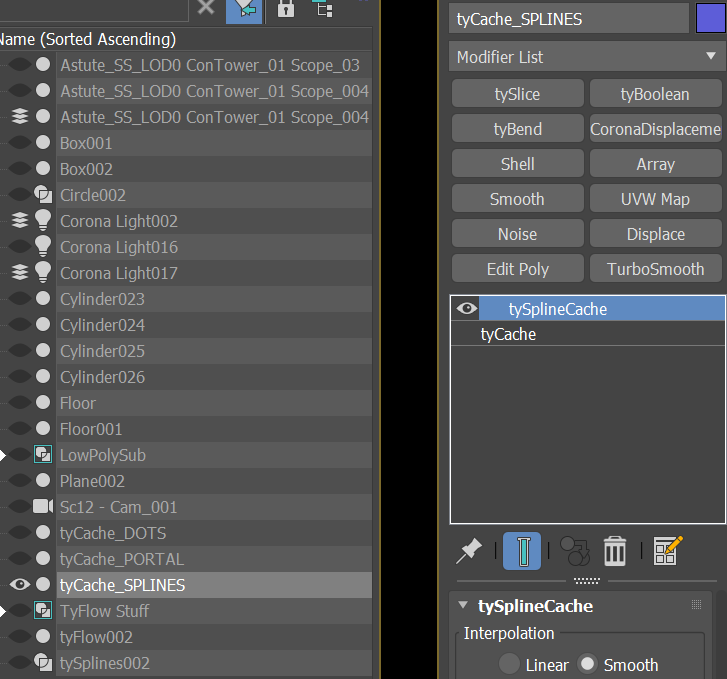Click the selection sync toolbar icon

244,9
